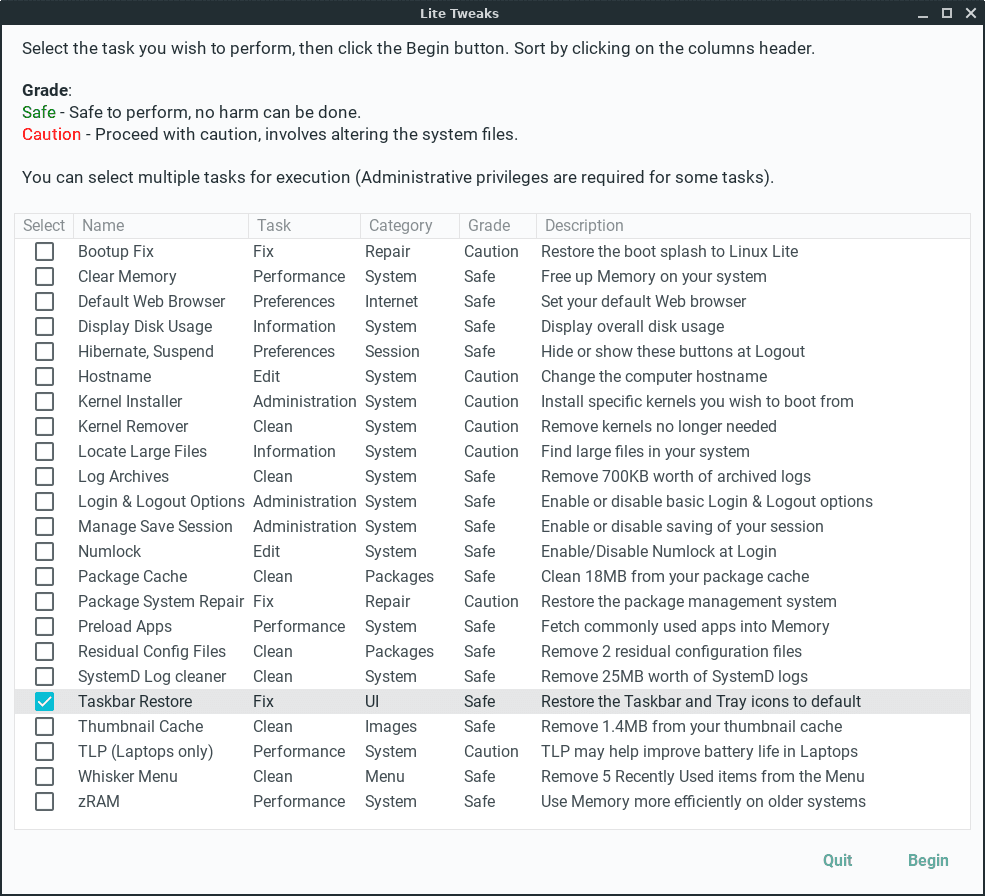The height and width of the screenshot is (896, 985).
Task: Sort tasks by the Category column
Action: click(400, 225)
